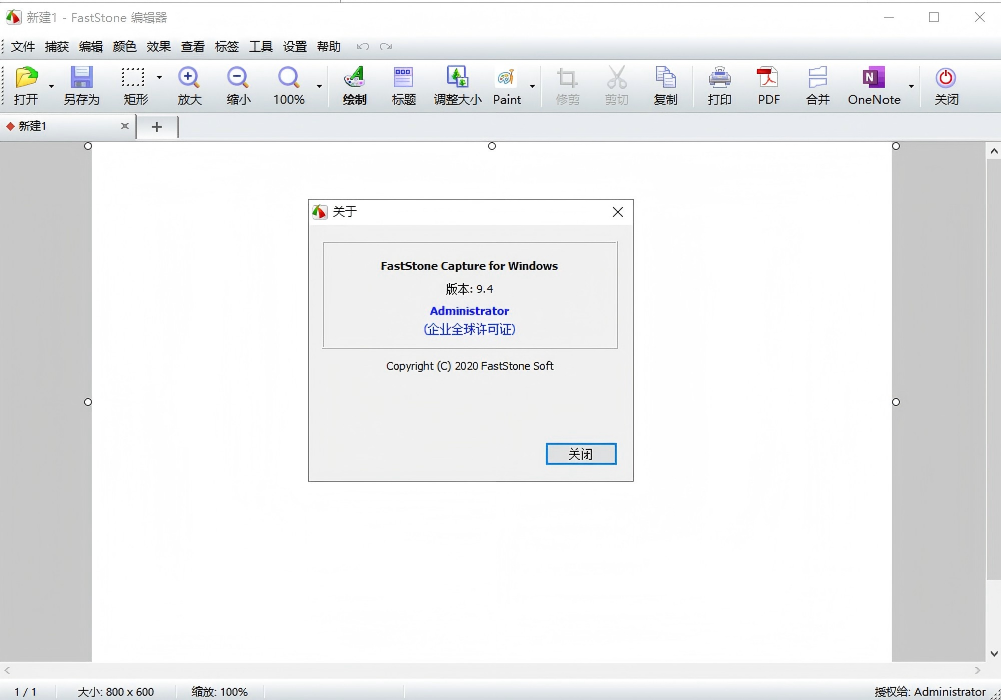
Task: Export using the PDF icon
Action: tap(768, 79)
